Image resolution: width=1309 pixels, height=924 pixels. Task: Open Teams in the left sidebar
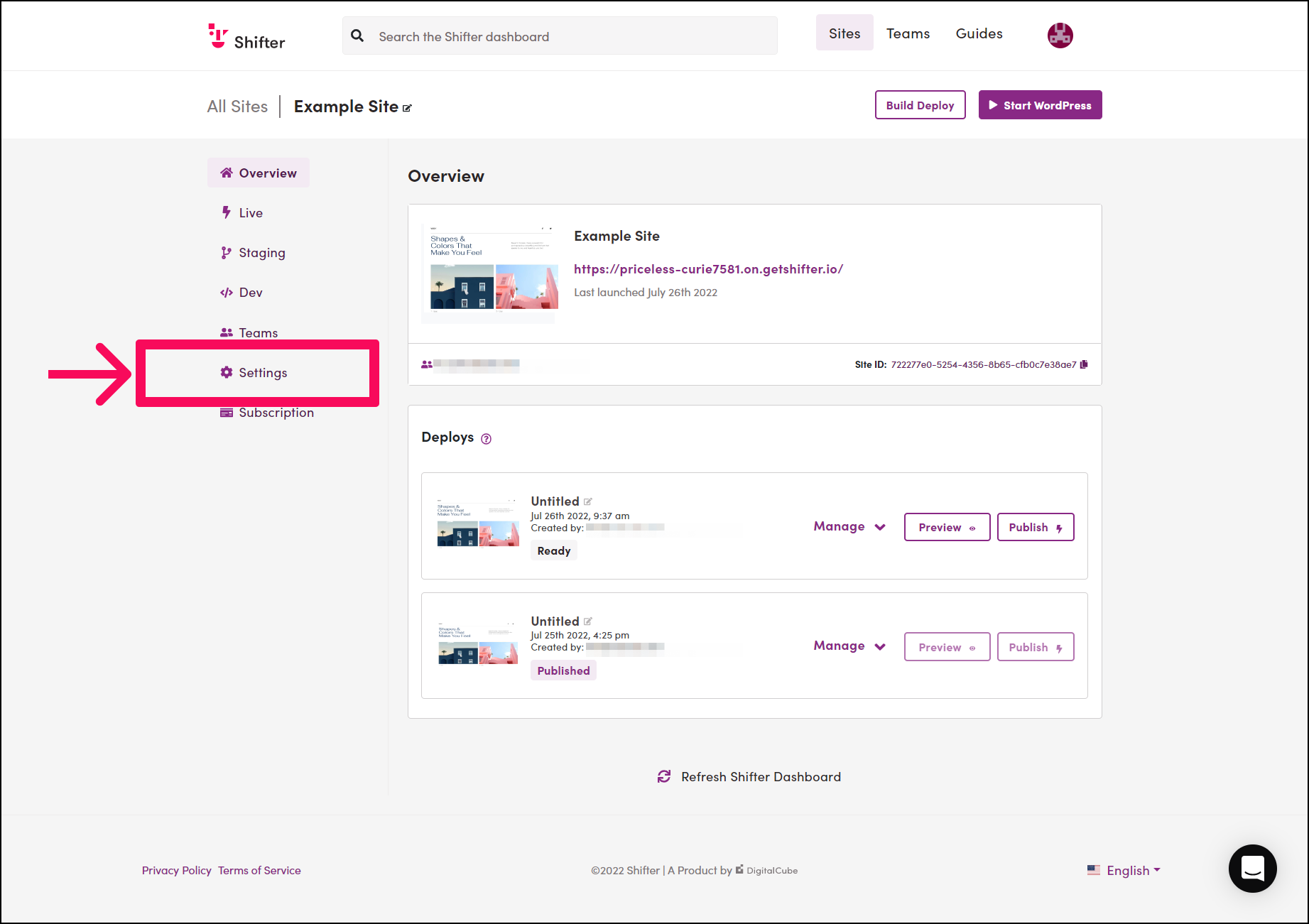[x=249, y=332]
